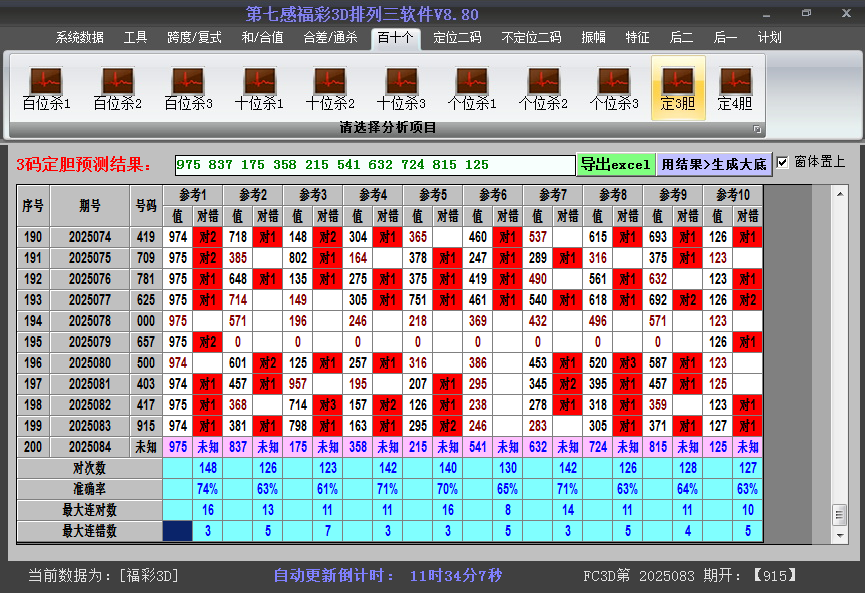Click the 期号 column header
The width and height of the screenshot is (865, 593).
pos(90,206)
